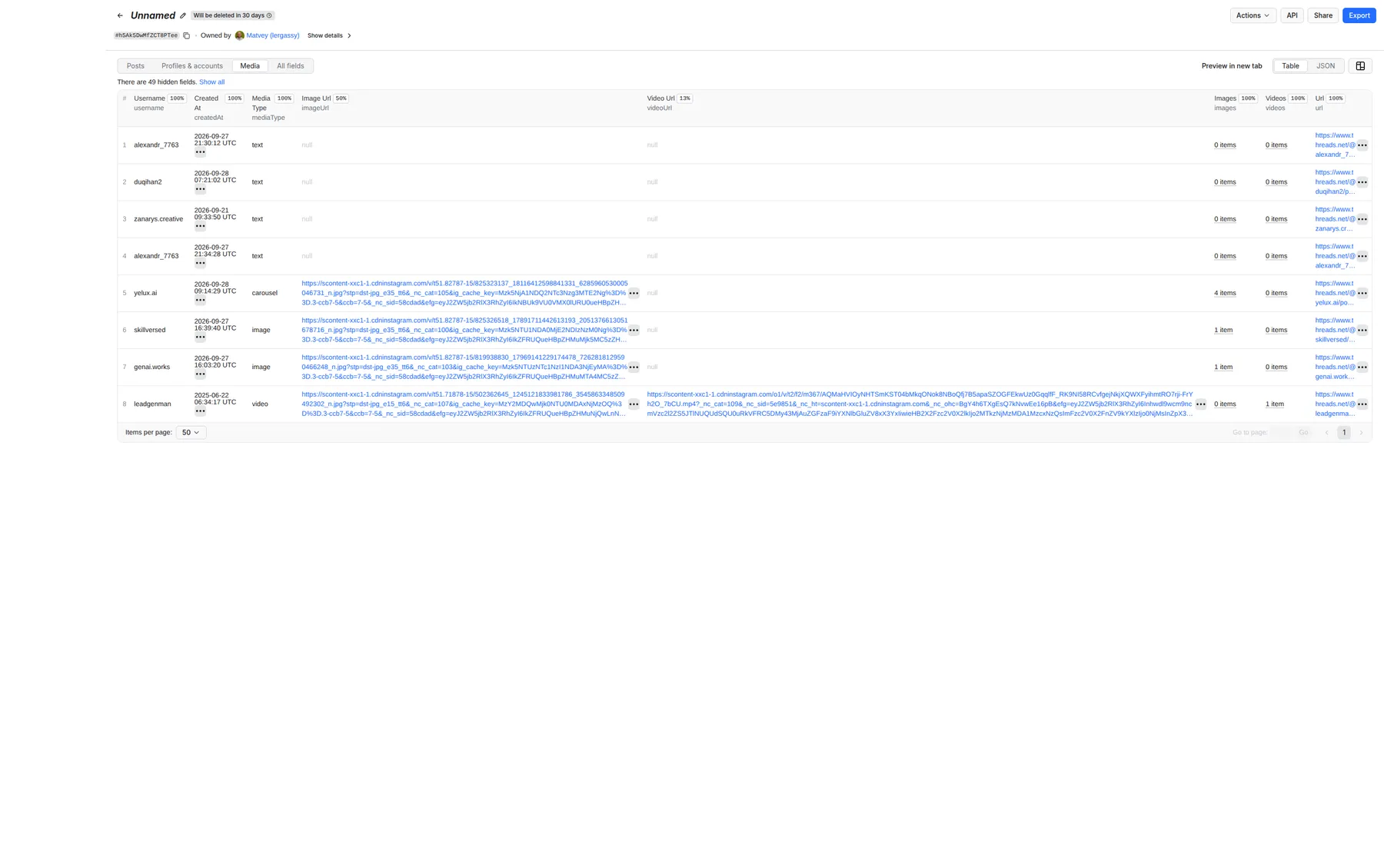Screen dimensions: 1384x868
Task: Show all hidden fields link
Action: pyautogui.click(x=211, y=82)
